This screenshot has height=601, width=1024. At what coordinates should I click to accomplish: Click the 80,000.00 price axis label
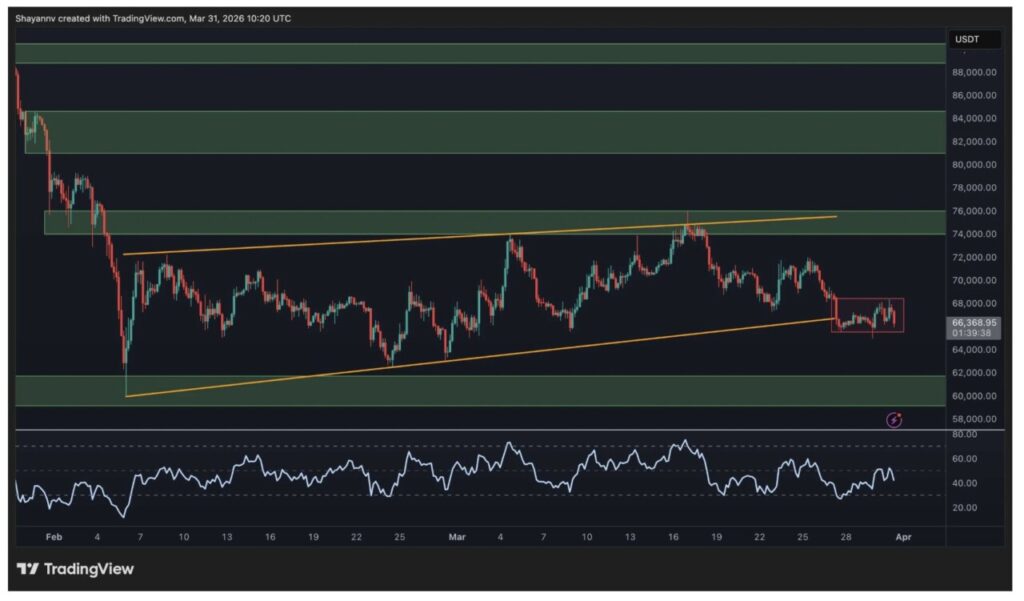(973, 165)
